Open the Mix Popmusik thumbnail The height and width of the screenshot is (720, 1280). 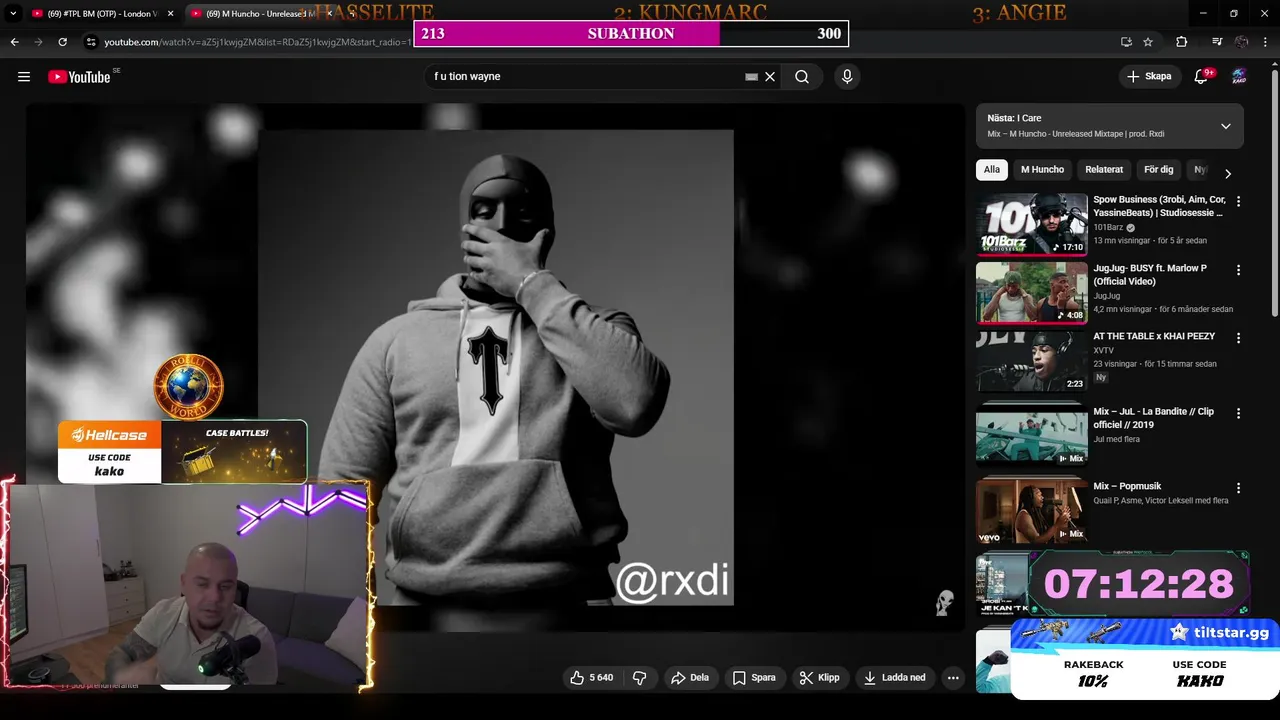(x=1032, y=511)
